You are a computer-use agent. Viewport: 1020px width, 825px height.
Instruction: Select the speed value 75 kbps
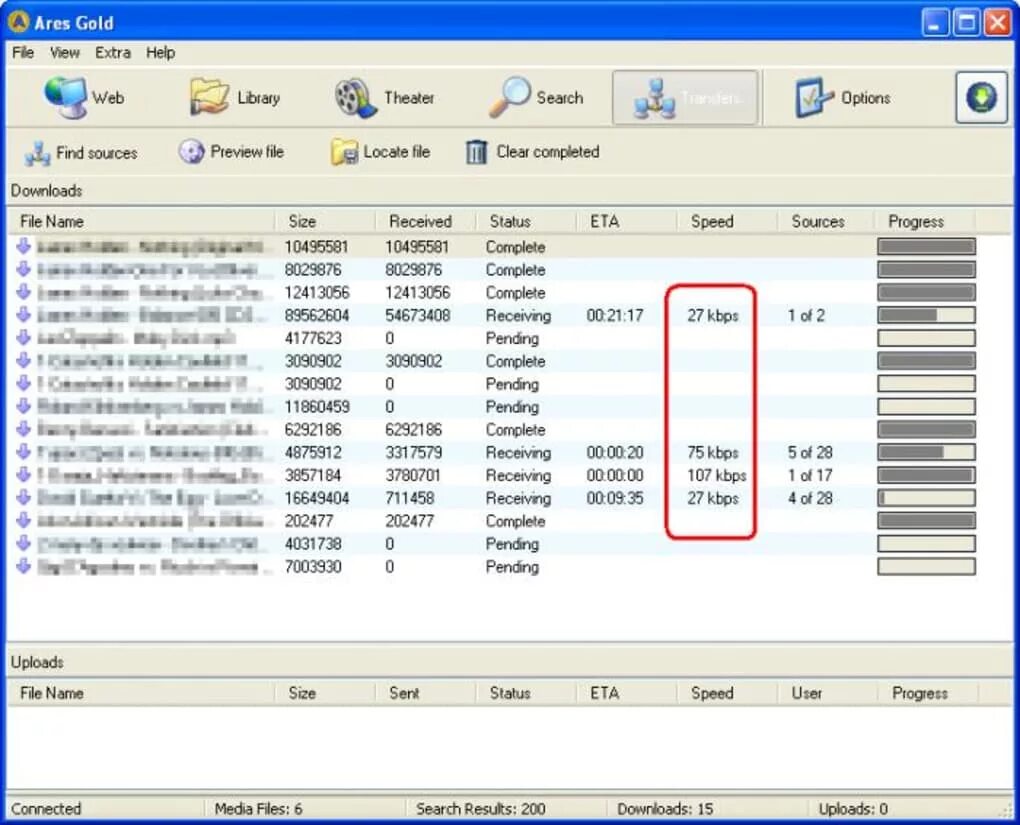(713, 452)
